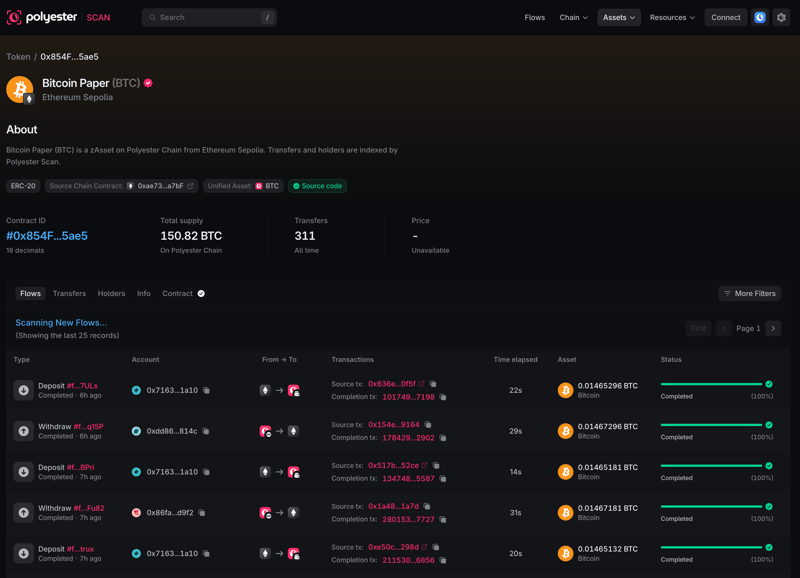The image size is (800, 578).
Task: Click the First page button
Action: 698,329
